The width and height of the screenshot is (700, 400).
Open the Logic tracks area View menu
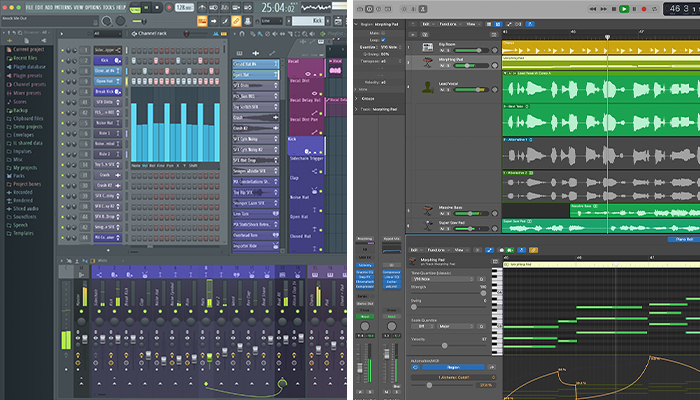click(x=472, y=24)
